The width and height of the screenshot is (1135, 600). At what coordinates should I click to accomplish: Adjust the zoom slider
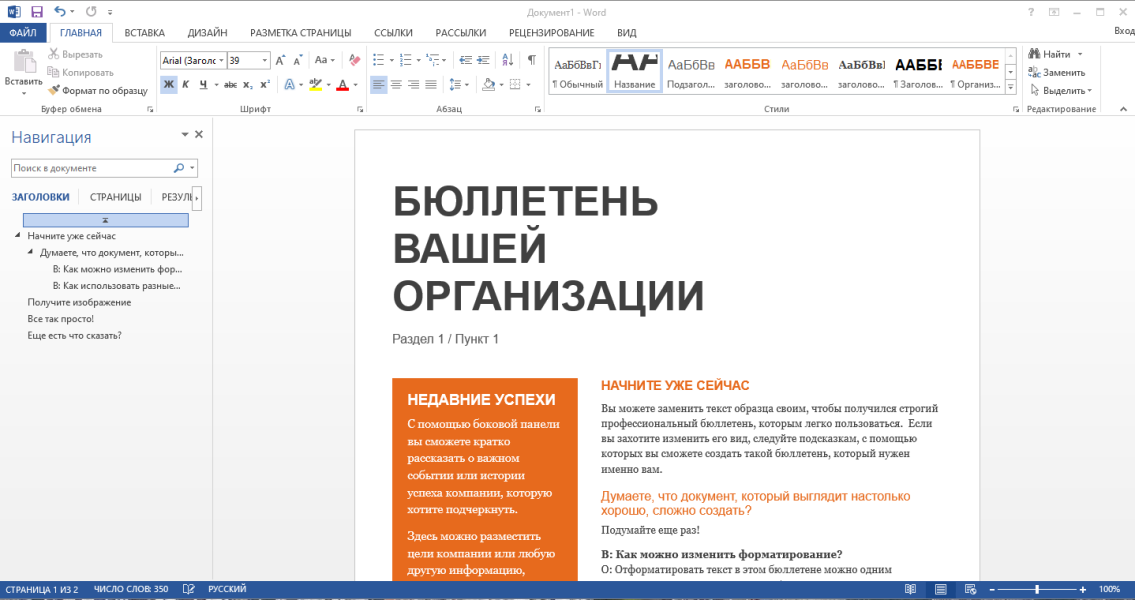(1037, 589)
